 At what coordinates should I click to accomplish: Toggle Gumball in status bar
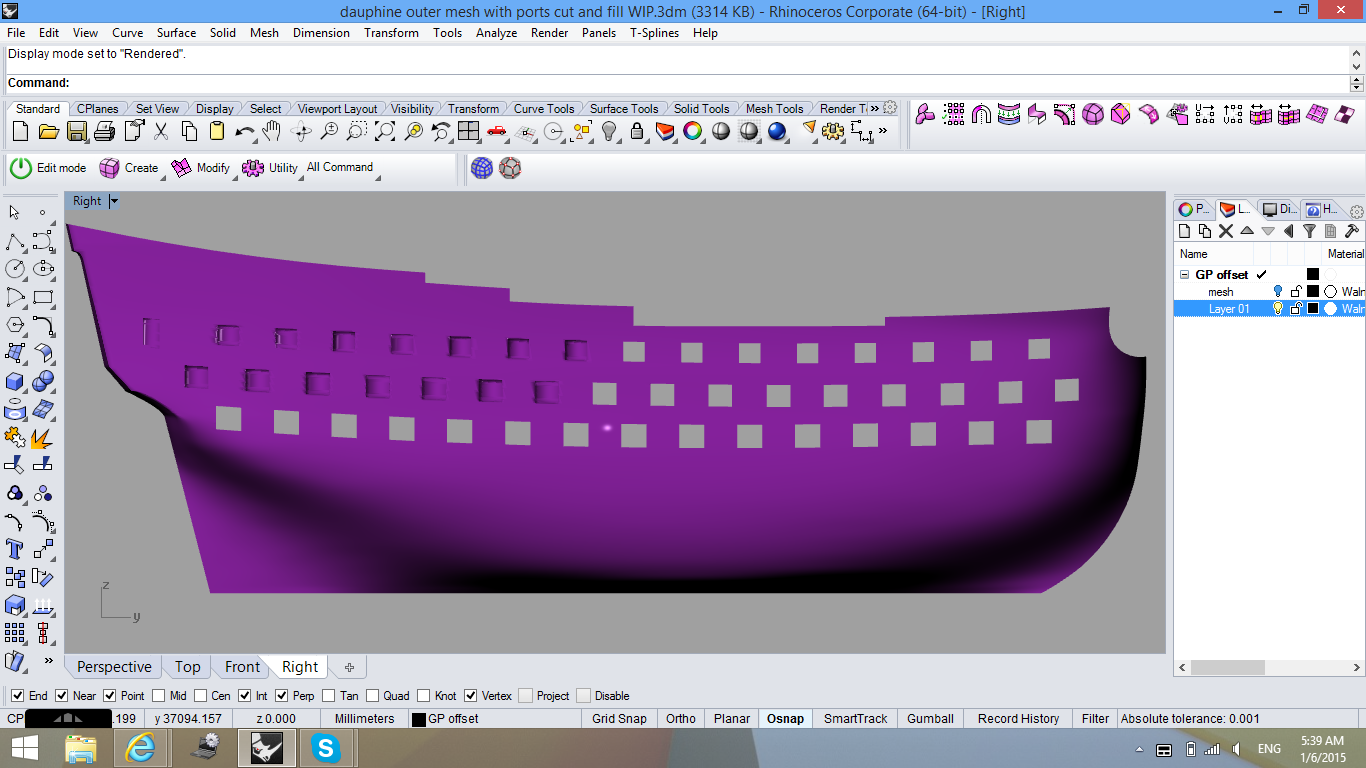coord(930,719)
